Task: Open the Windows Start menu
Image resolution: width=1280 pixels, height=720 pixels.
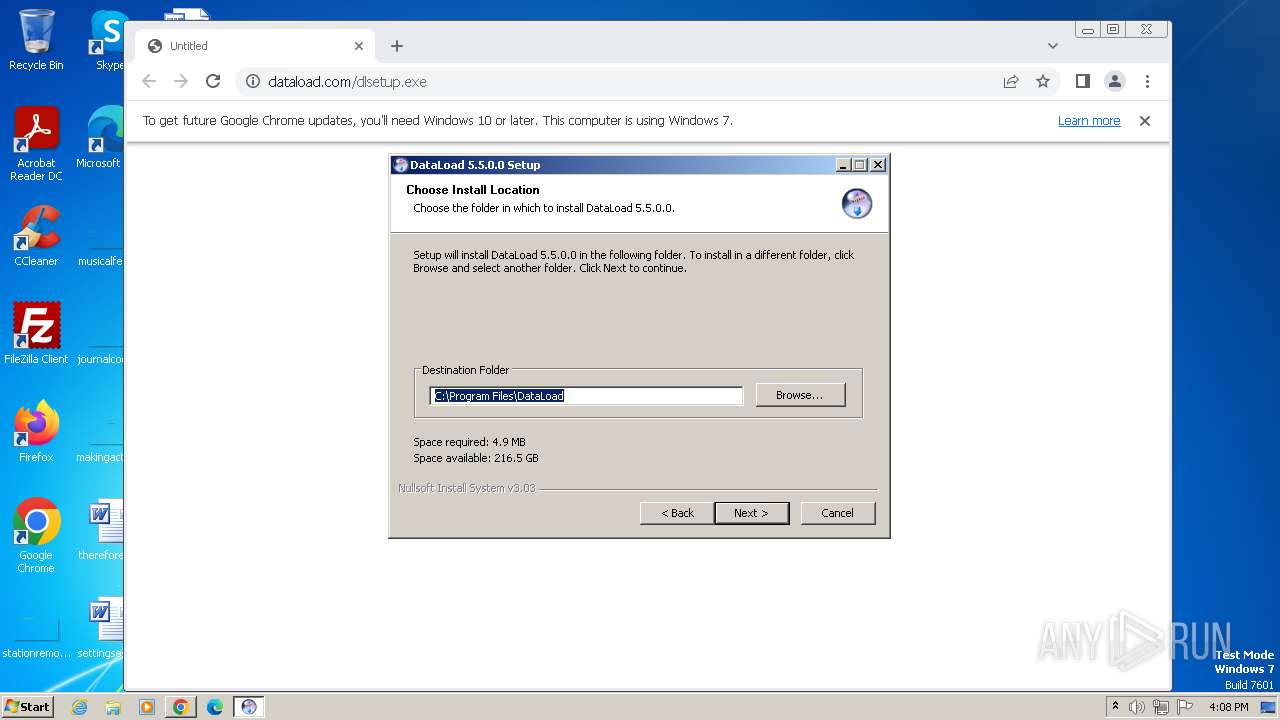Action: [x=27, y=707]
